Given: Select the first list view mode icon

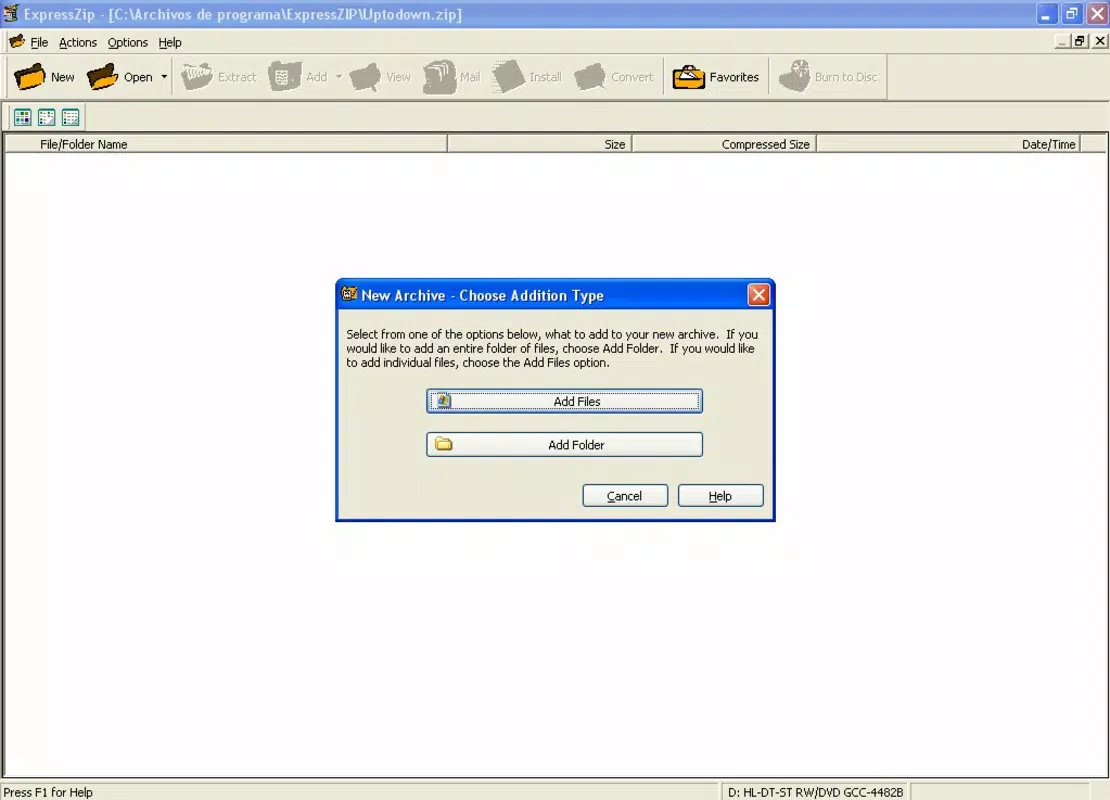Looking at the screenshot, I should pos(23,118).
